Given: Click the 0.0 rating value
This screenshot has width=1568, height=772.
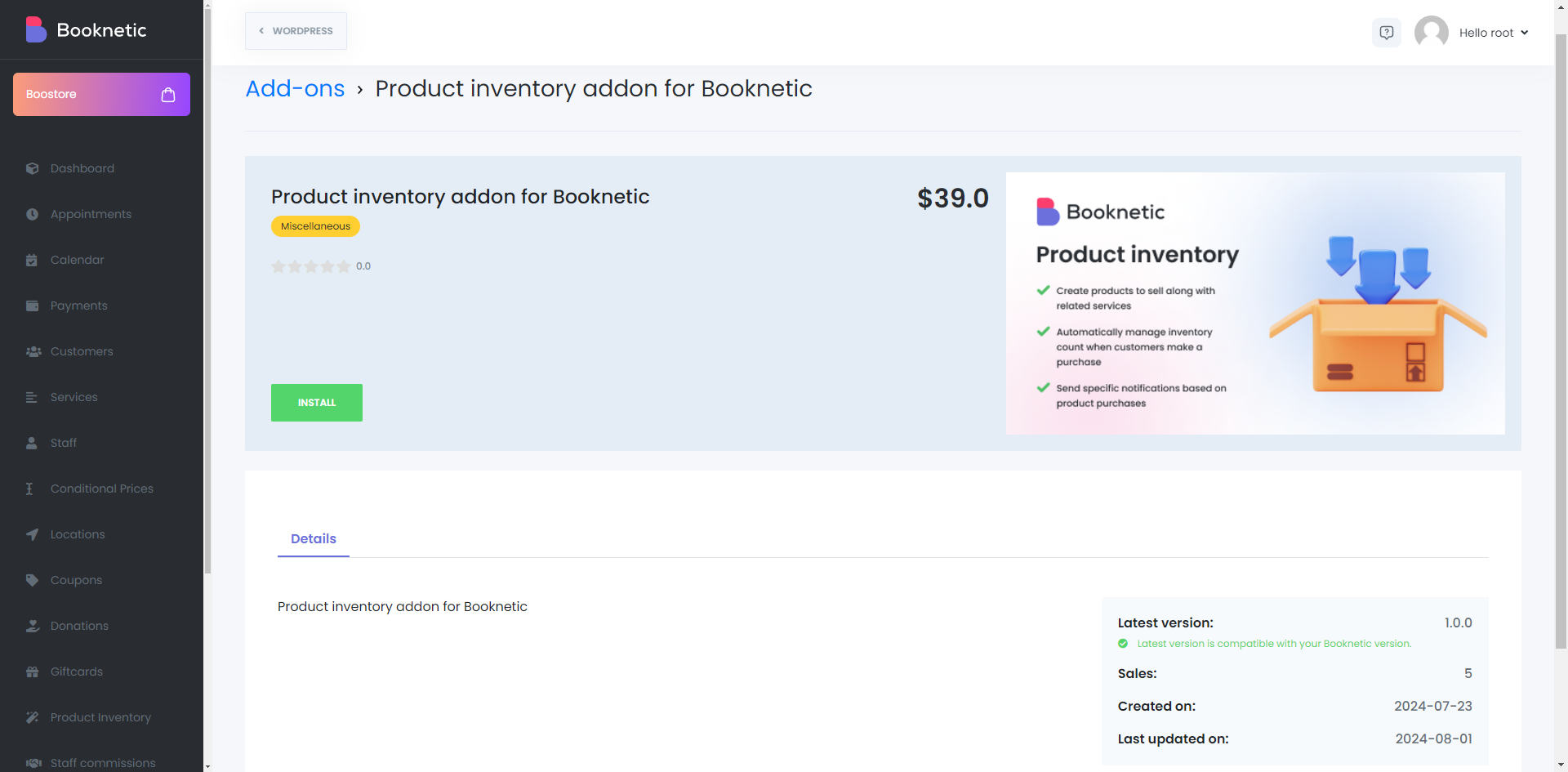Looking at the screenshot, I should point(363,266).
